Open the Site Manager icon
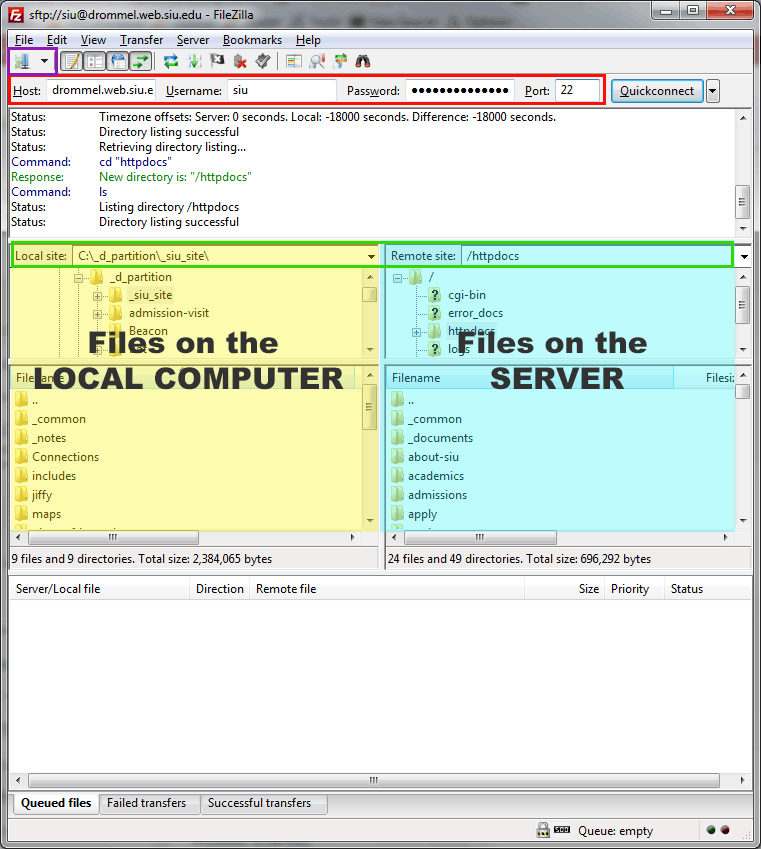Screen dimensions: 761x849 click(22, 61)
